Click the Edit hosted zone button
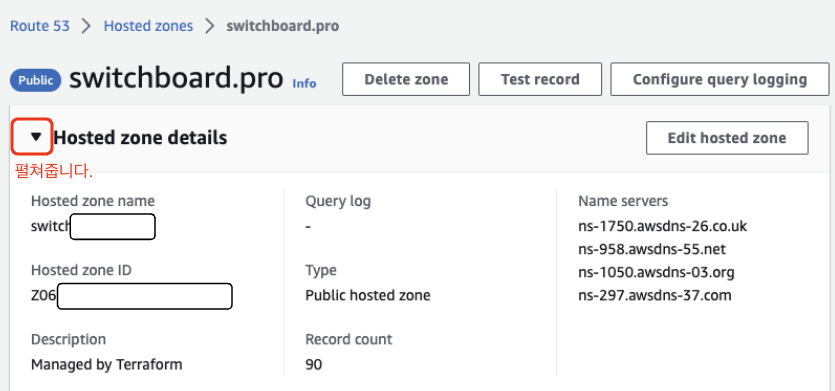The height and width of the screenshot is (391, 835). click(x=727, y=138)
